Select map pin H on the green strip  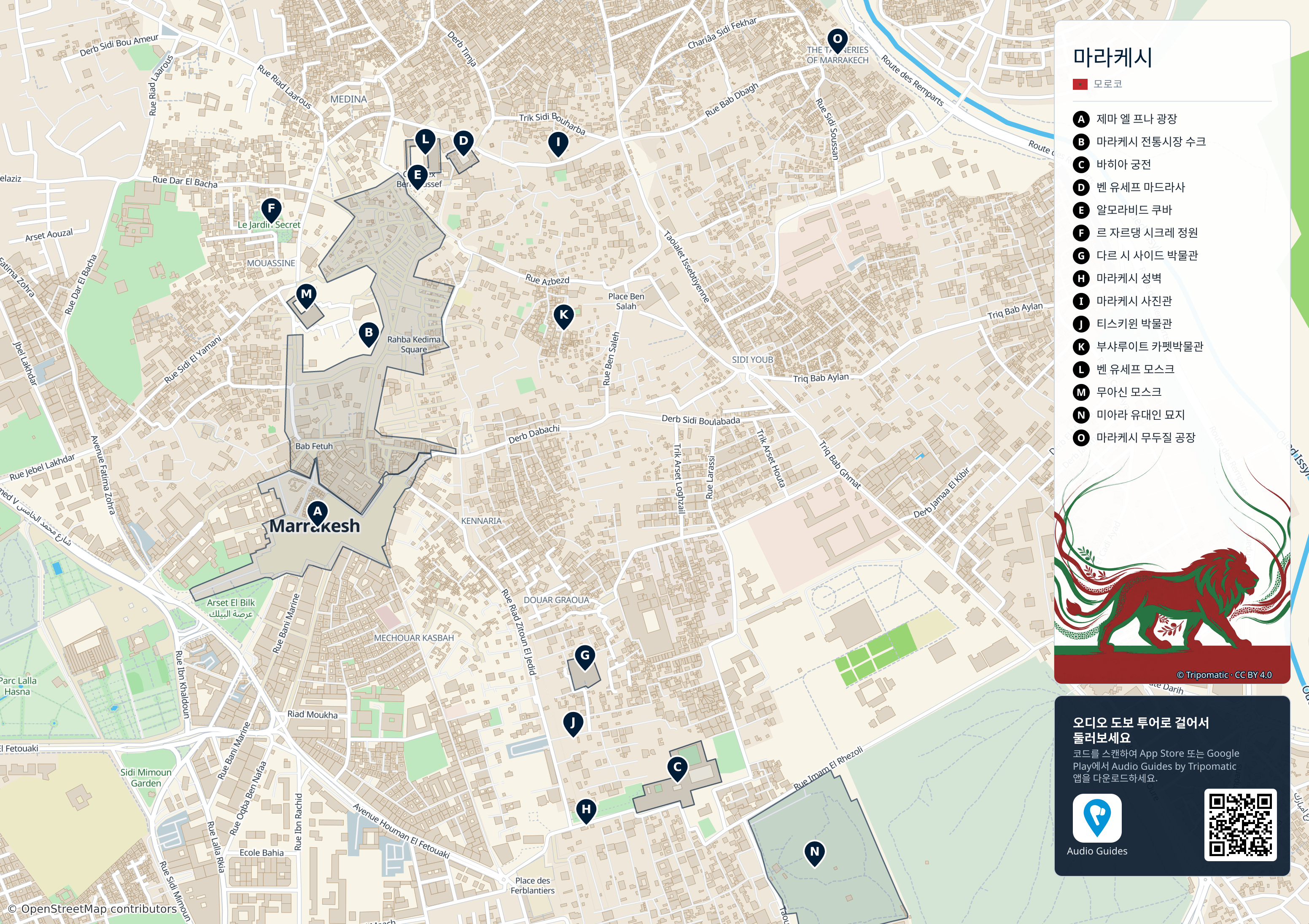(586, 811)
